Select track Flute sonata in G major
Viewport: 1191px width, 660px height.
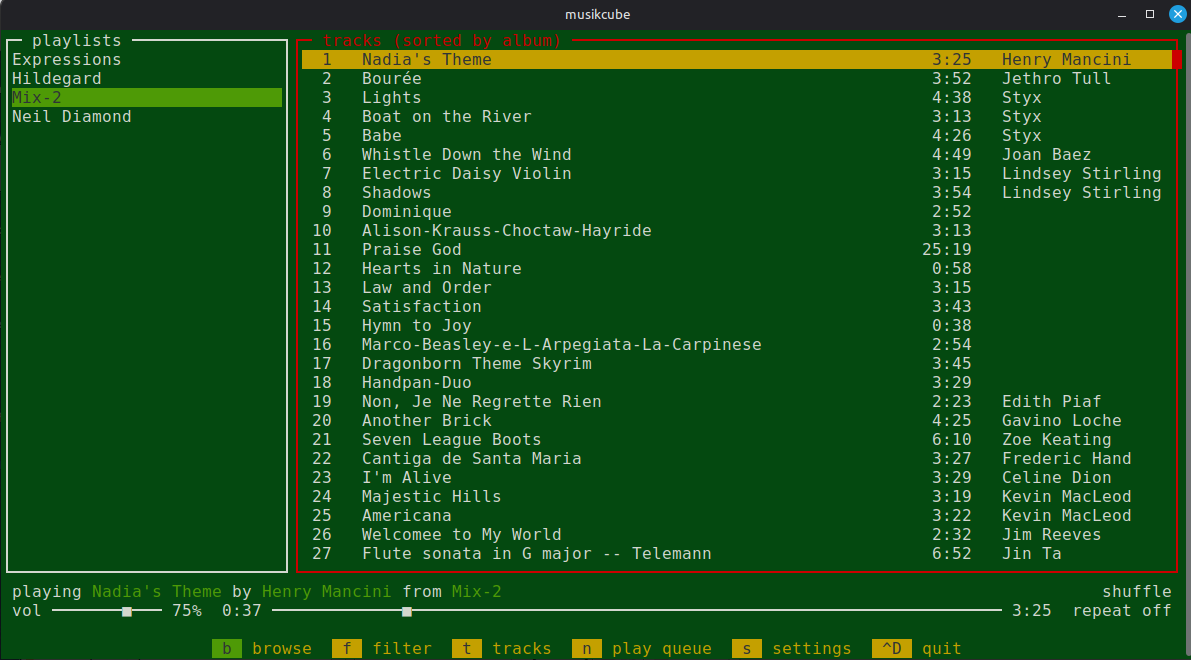737,554
